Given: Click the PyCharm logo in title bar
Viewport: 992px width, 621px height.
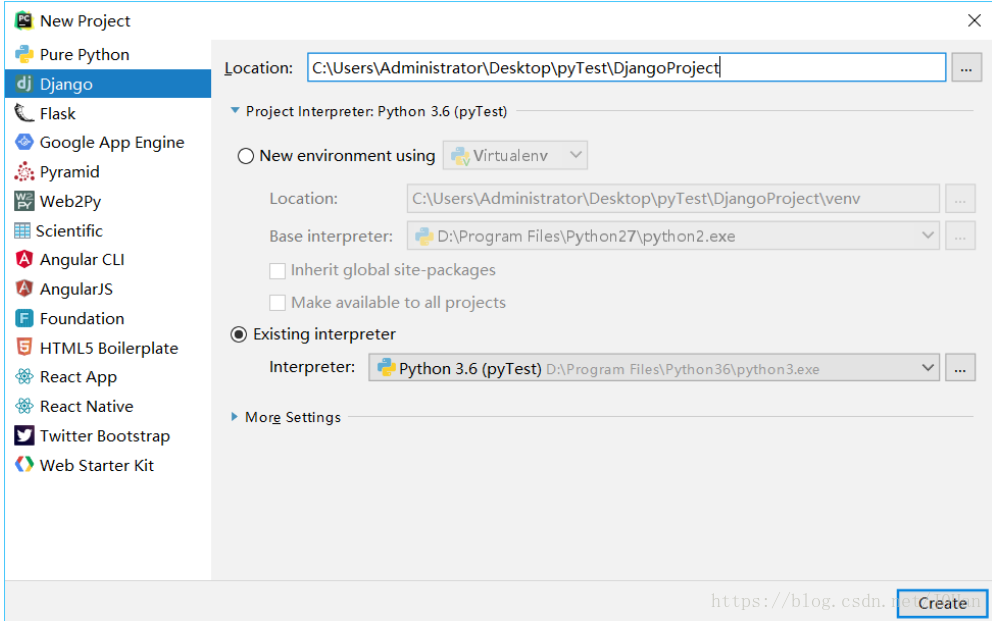Looking at the screenshot, I should [24, 20].
